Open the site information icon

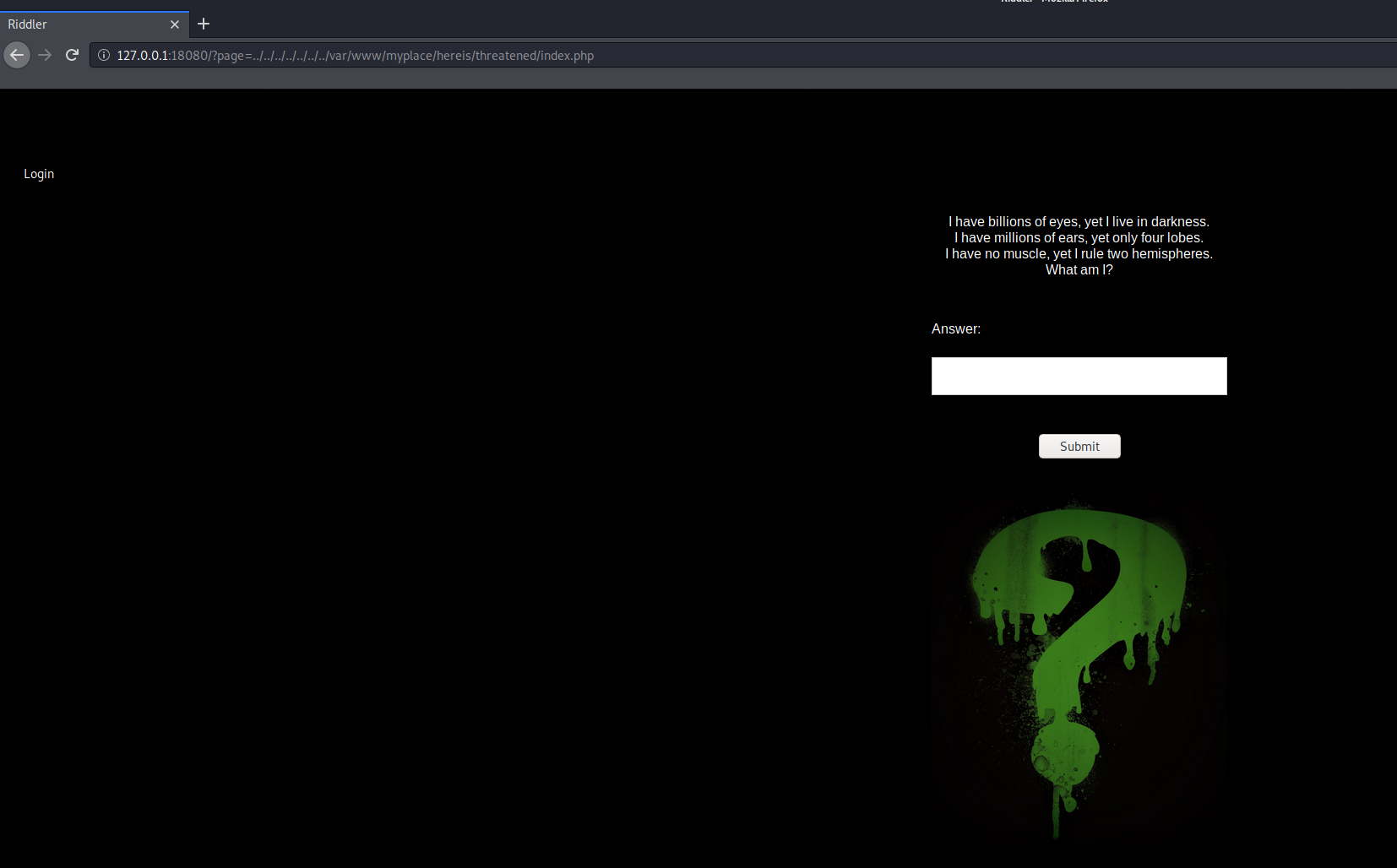pyautogui.click(x=104, y=55)
